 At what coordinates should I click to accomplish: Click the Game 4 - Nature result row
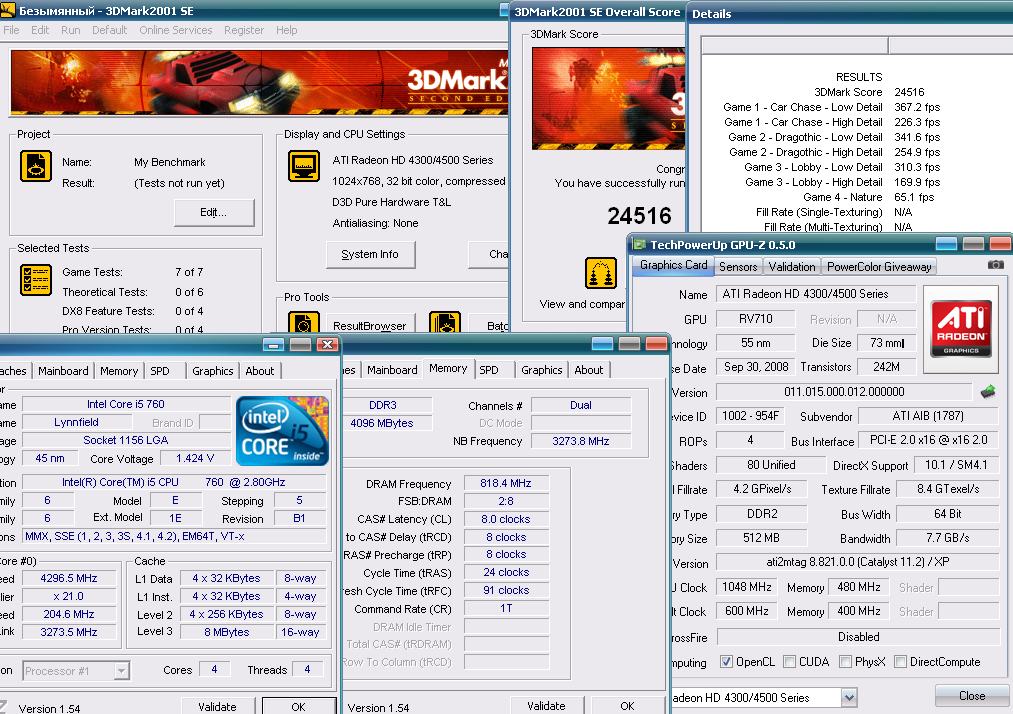[868, 197]
